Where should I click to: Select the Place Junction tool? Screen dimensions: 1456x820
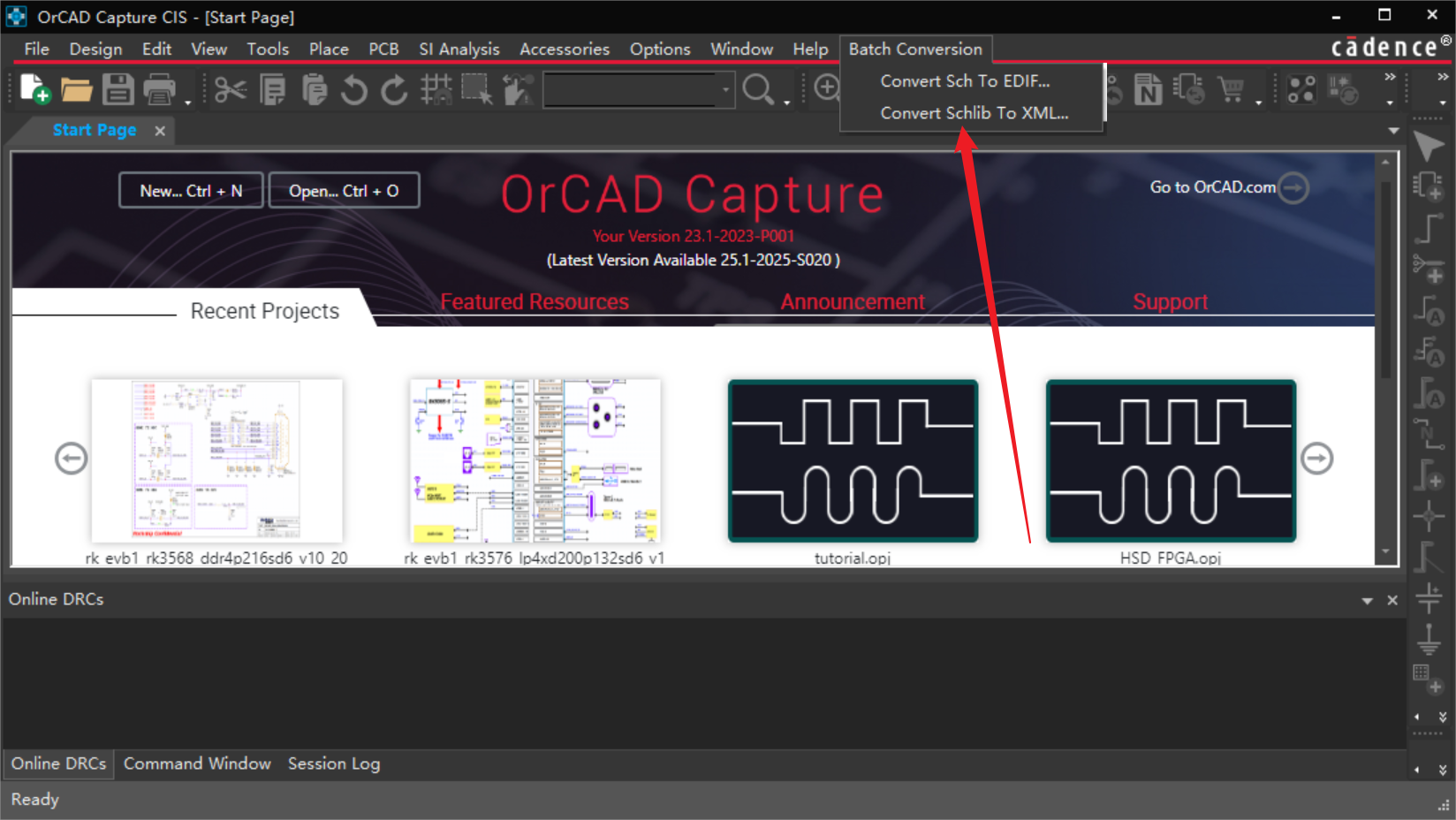1429,515
